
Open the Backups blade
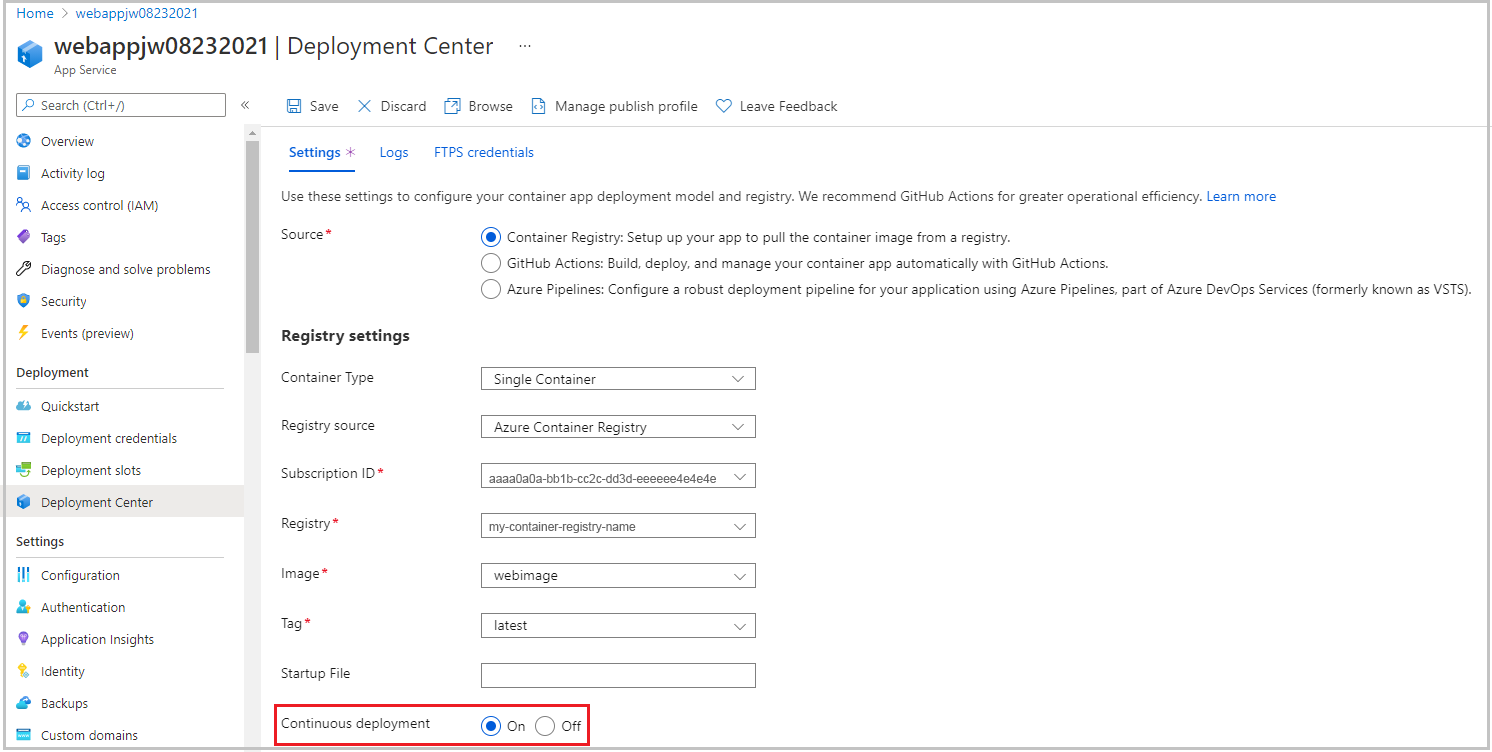click(65, 702)
